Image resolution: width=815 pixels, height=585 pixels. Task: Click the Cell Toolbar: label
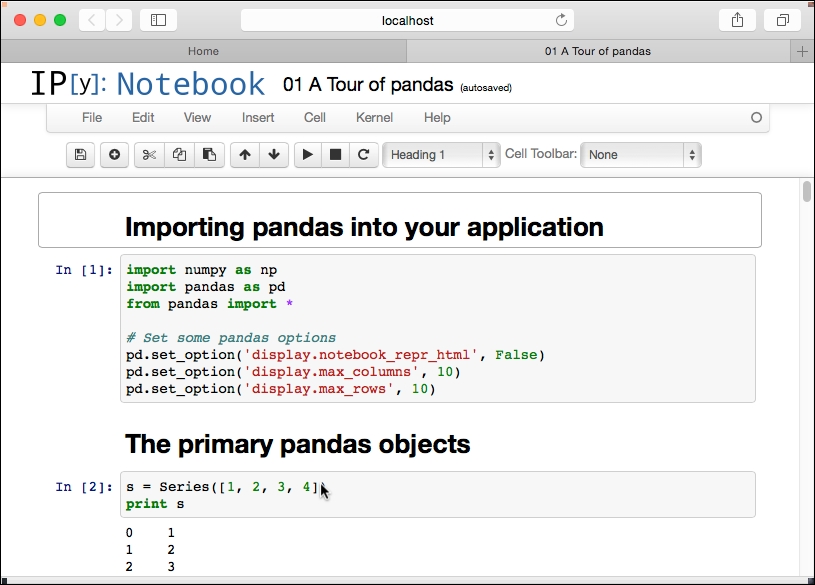(541, 154)
